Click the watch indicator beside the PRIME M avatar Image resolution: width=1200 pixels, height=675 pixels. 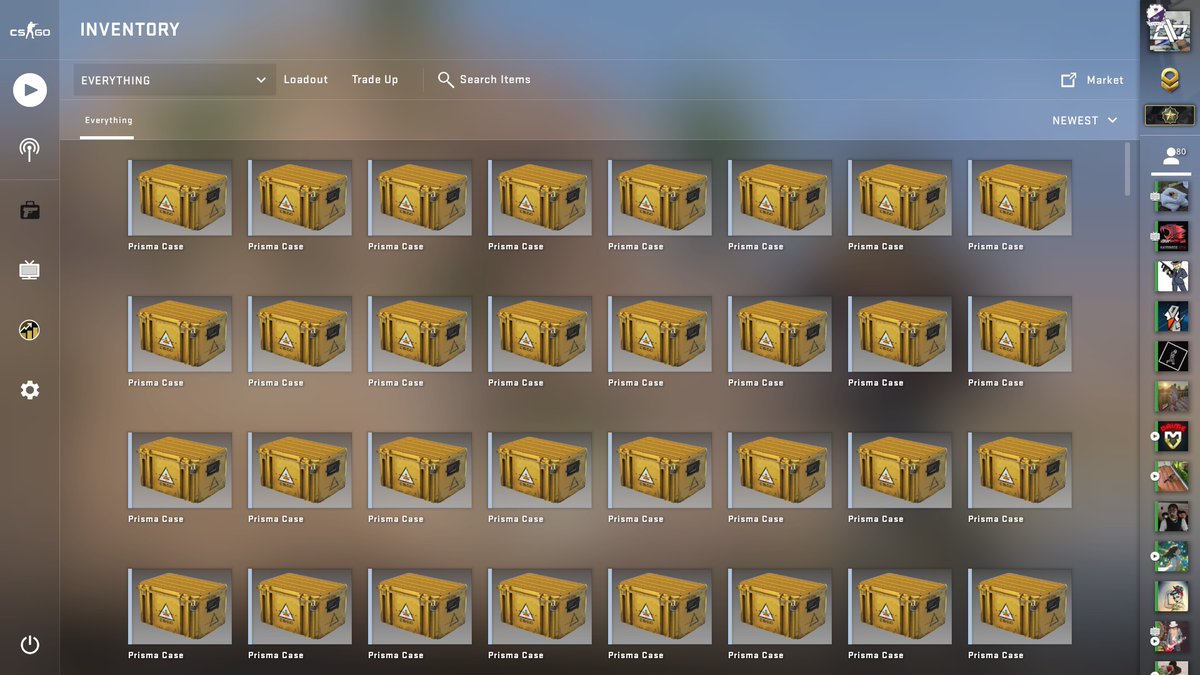point(1156,437)
